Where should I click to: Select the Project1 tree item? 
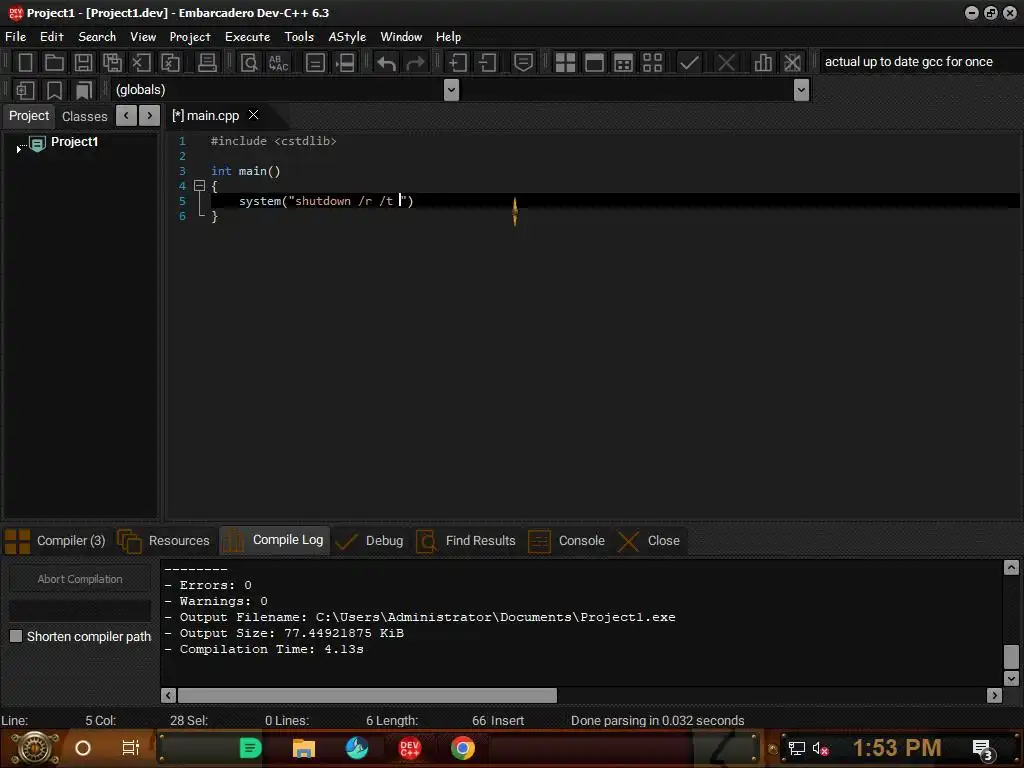pyautogui.click(x=74, y=142)
